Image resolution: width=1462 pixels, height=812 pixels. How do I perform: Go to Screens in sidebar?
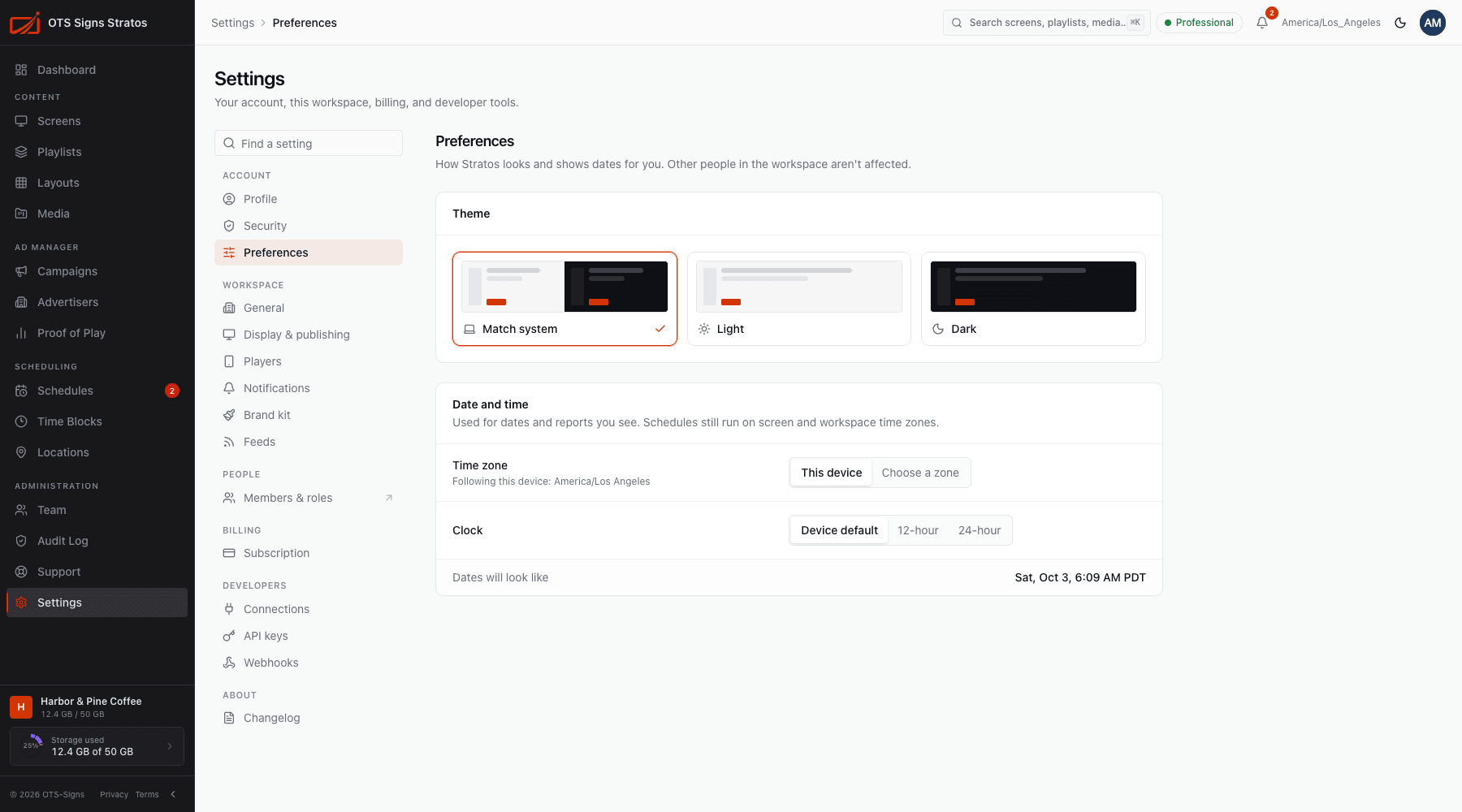click(97, 121)
